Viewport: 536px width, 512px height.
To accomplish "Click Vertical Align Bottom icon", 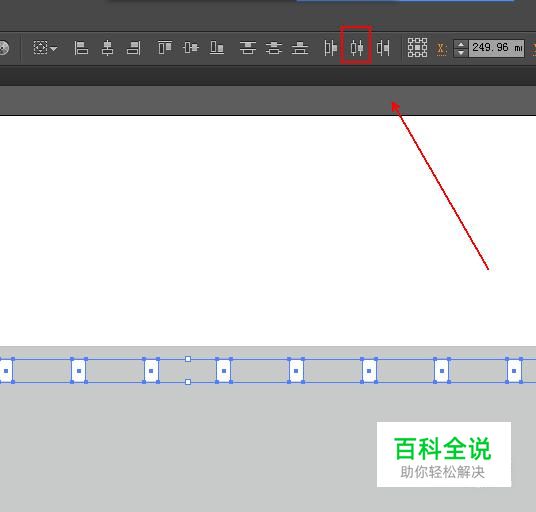I will coord(217,48).
